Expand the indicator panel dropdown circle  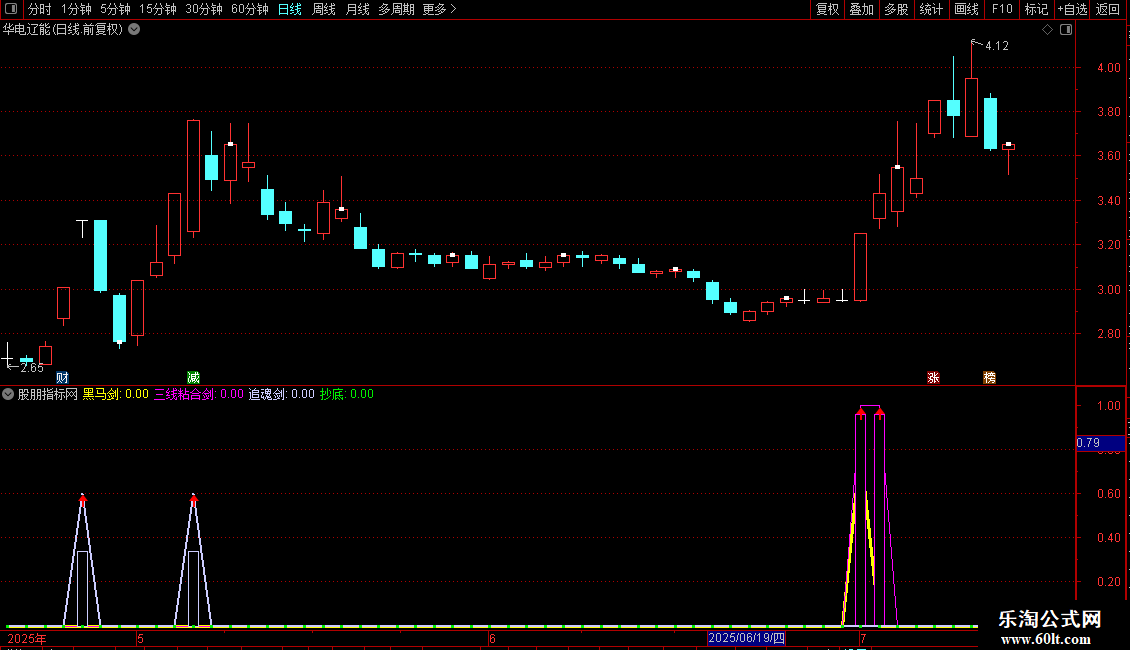(x=8, y=394)
